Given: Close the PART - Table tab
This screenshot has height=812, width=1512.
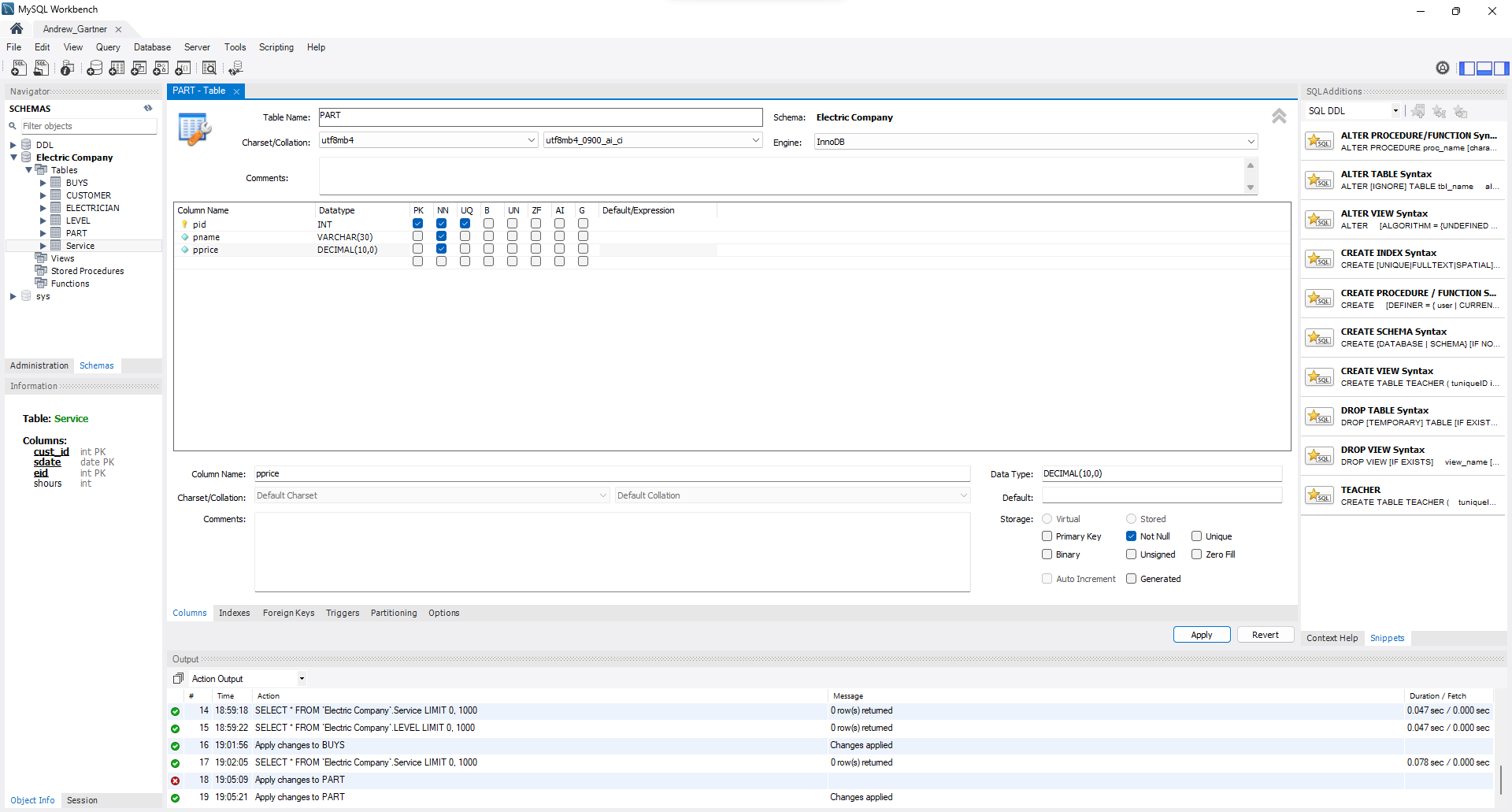Looking at the screenshot, I should coord(236,91).
